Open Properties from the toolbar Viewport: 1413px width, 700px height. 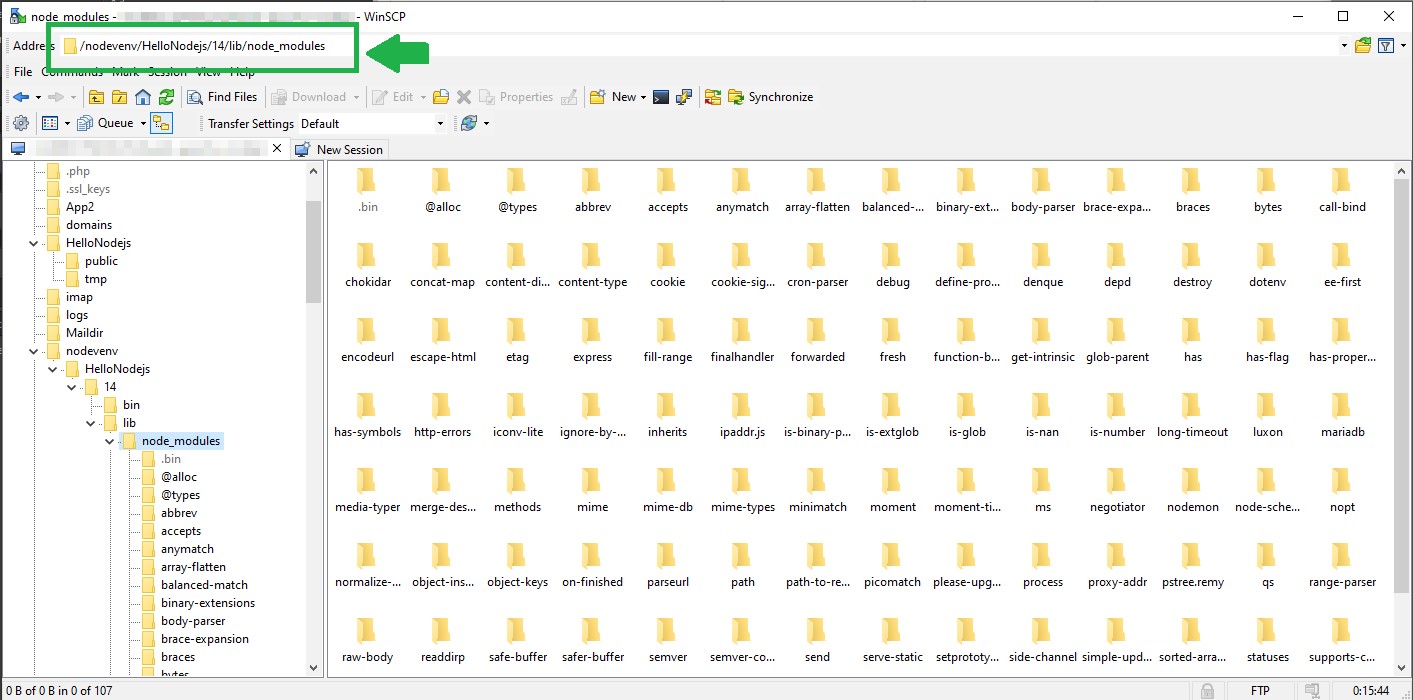pos(516,97)
